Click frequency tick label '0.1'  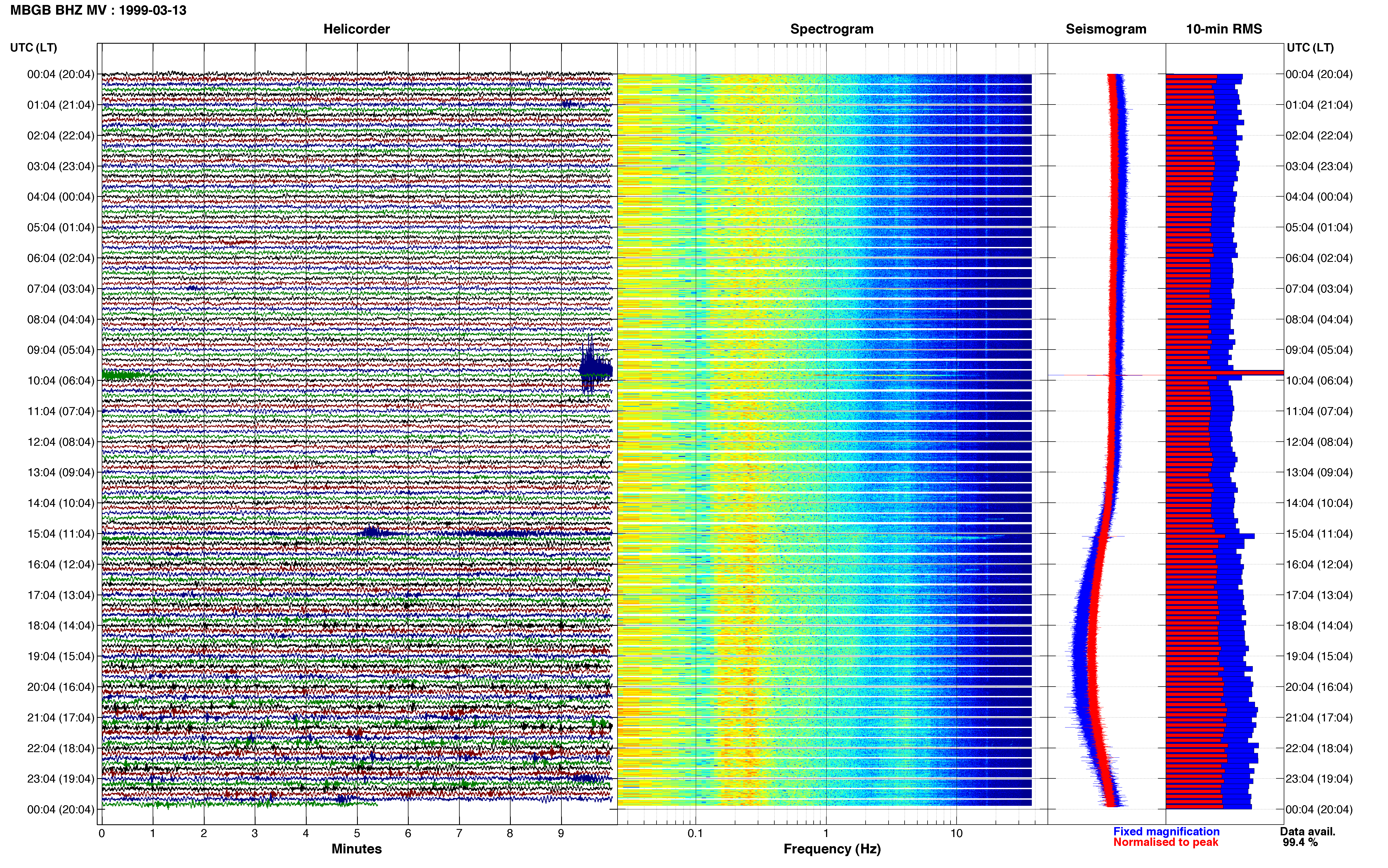pos(695,833)
